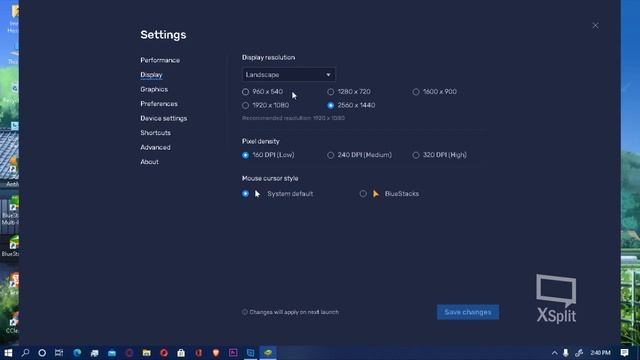Select 2560 x 1440 resolution
The image size is (640, 360).
coord(331,105)
